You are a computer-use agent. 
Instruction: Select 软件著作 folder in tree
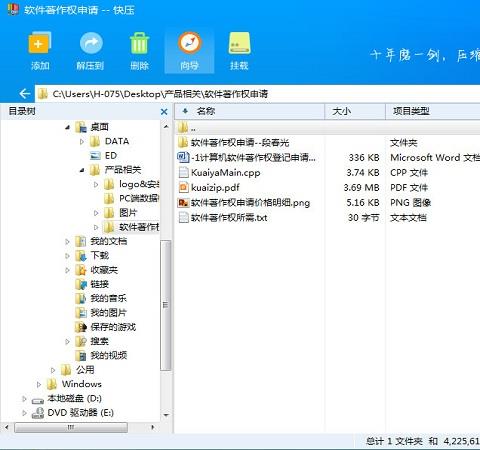pos(139,227)
